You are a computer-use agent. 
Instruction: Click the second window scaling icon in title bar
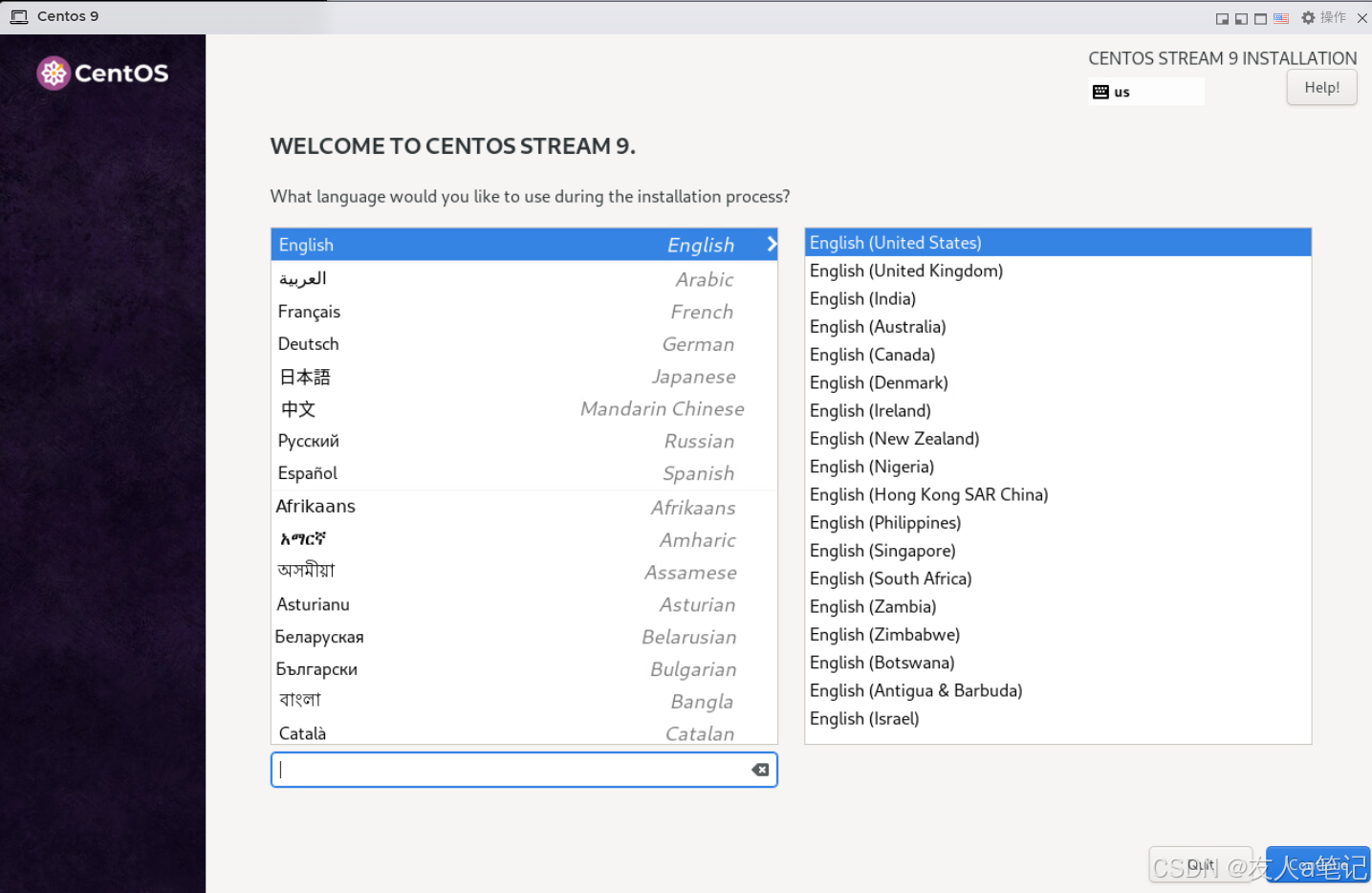1241,18
